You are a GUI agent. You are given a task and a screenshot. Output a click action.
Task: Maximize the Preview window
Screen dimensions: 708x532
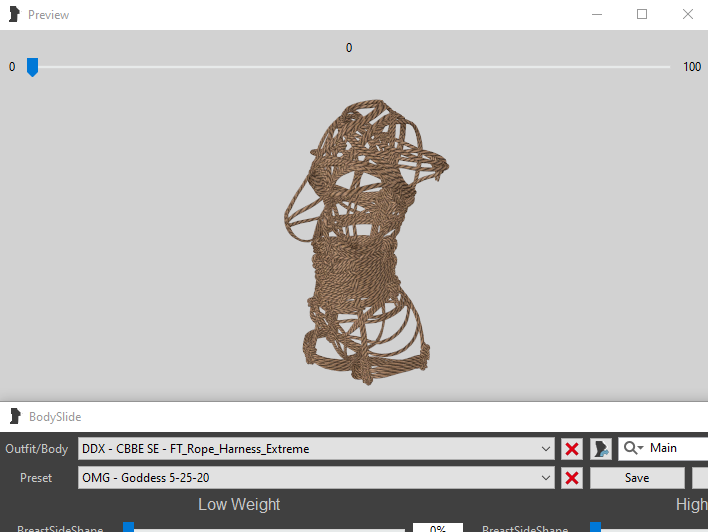click(x=642, y=14)
